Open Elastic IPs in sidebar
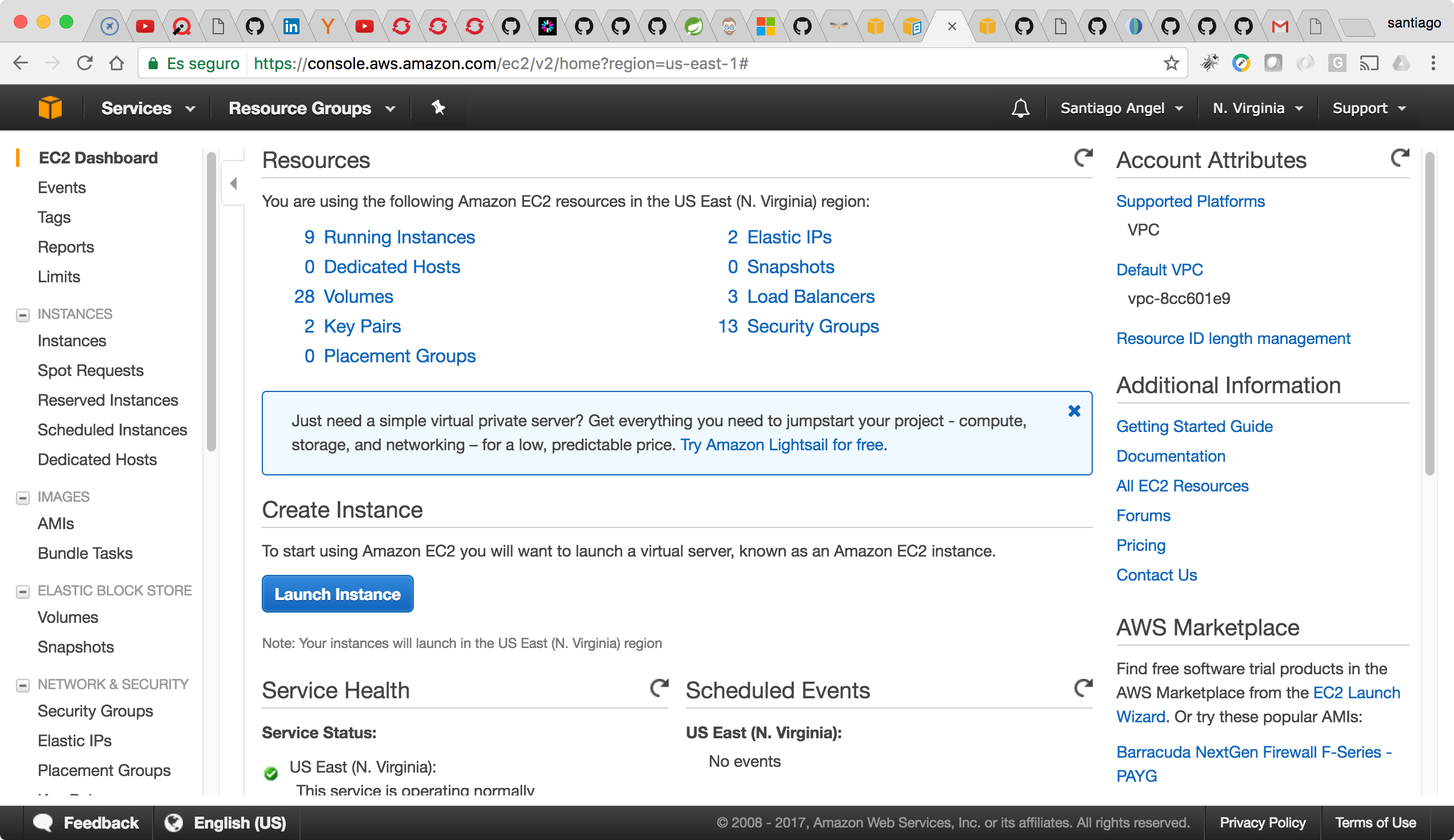The height and width of the screenshot is (840, 1454). [x=74, y=741]
